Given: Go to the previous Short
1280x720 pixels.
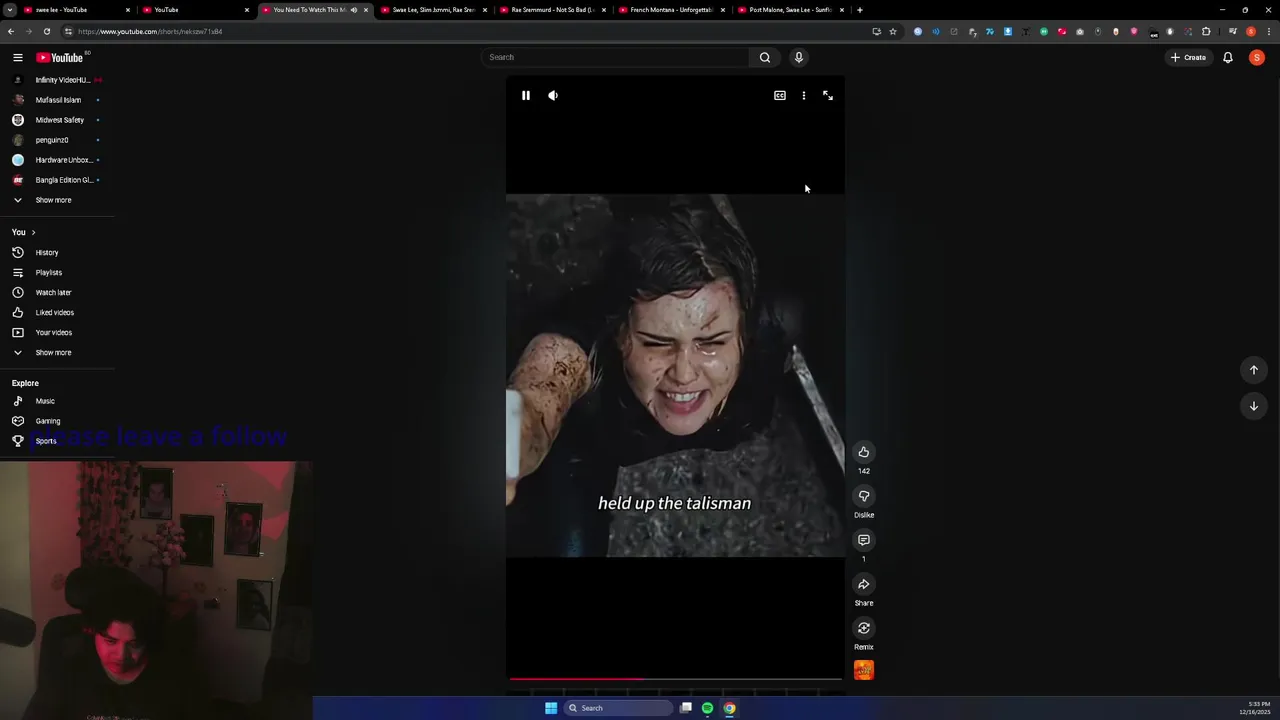Looking at the screenshot, I should pyautogui.click(x=1254, y=370).
